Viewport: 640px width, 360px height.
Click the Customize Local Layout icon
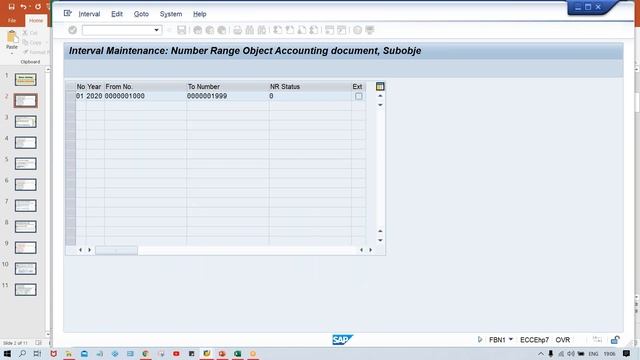point(370,30)
